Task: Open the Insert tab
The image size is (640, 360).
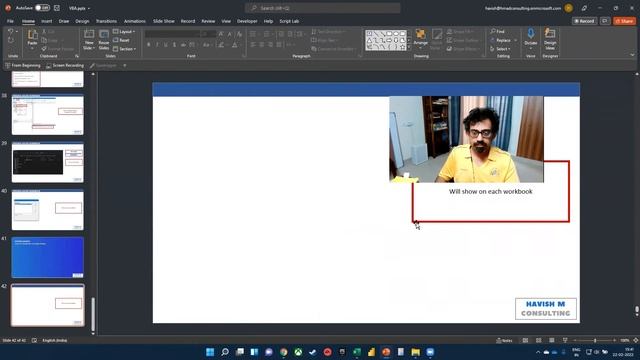Action: [47, 21]
